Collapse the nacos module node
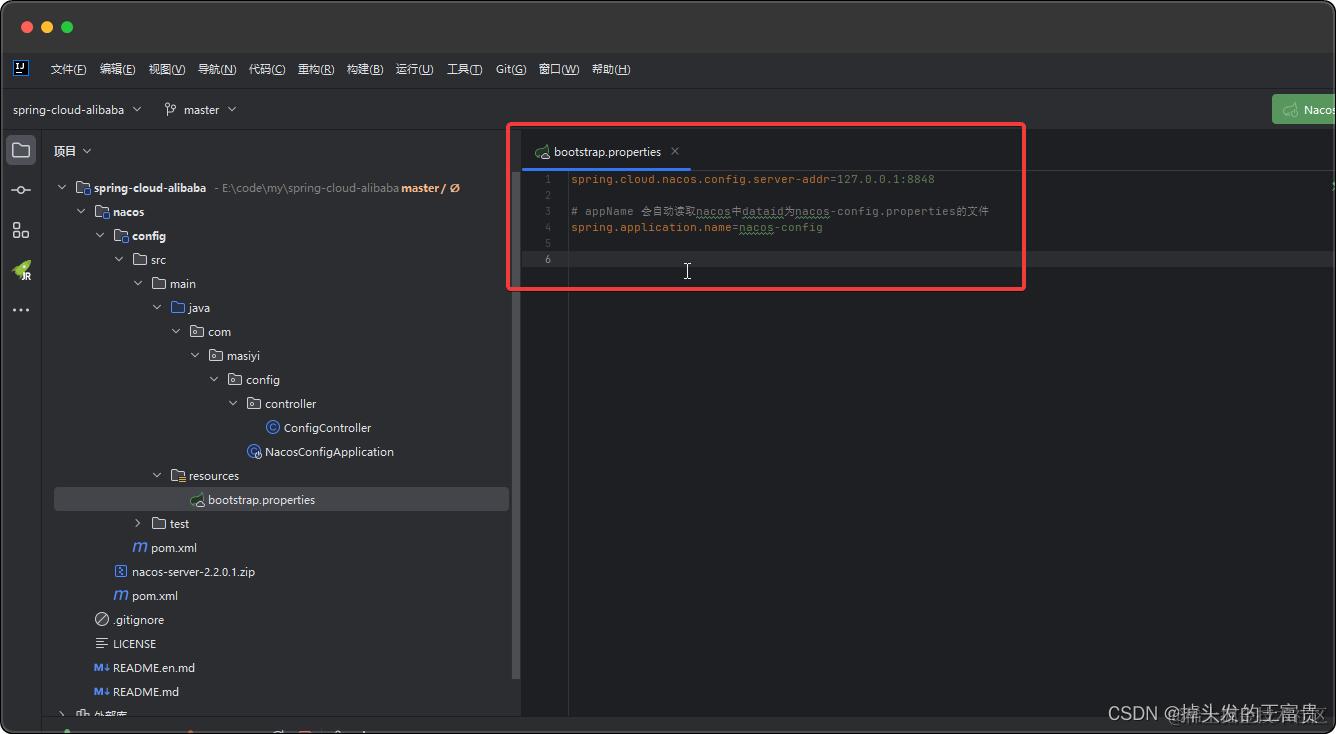This screenshot has height=734, width=1336. click(x=81, y=212)
